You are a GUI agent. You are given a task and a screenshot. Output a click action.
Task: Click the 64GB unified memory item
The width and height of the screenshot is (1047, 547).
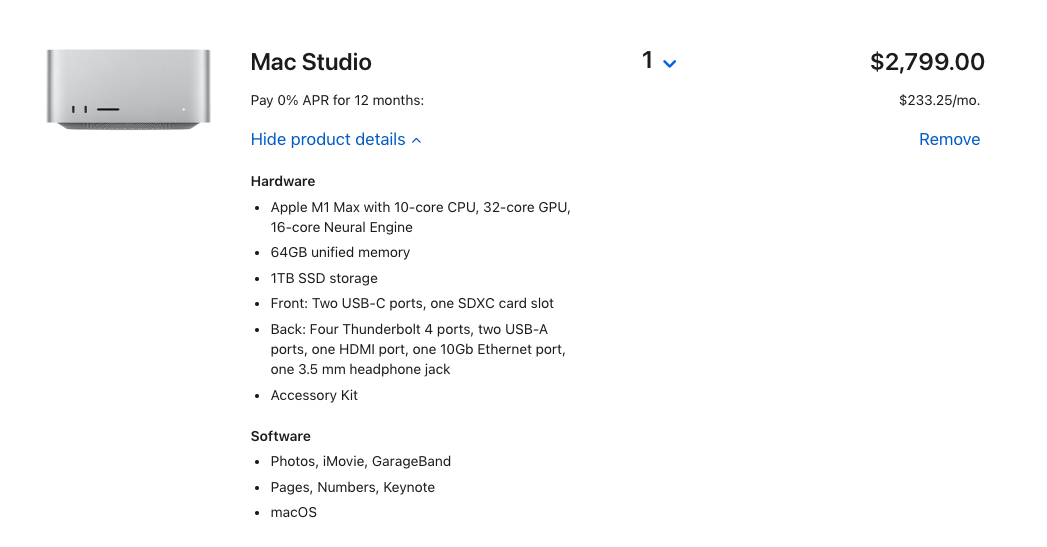tap(340, 253)
